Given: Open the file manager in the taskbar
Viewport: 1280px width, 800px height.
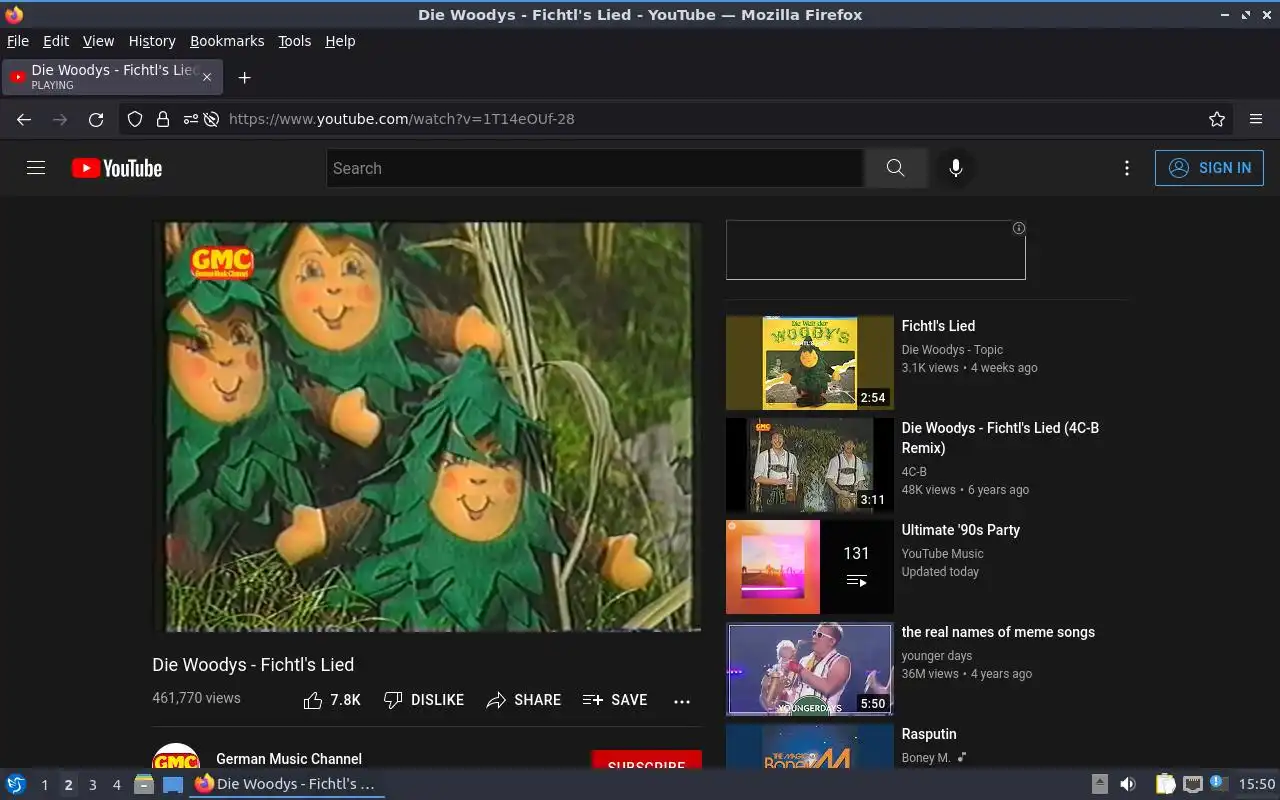Looking at the screenshot, I should [x=144, y=784].
